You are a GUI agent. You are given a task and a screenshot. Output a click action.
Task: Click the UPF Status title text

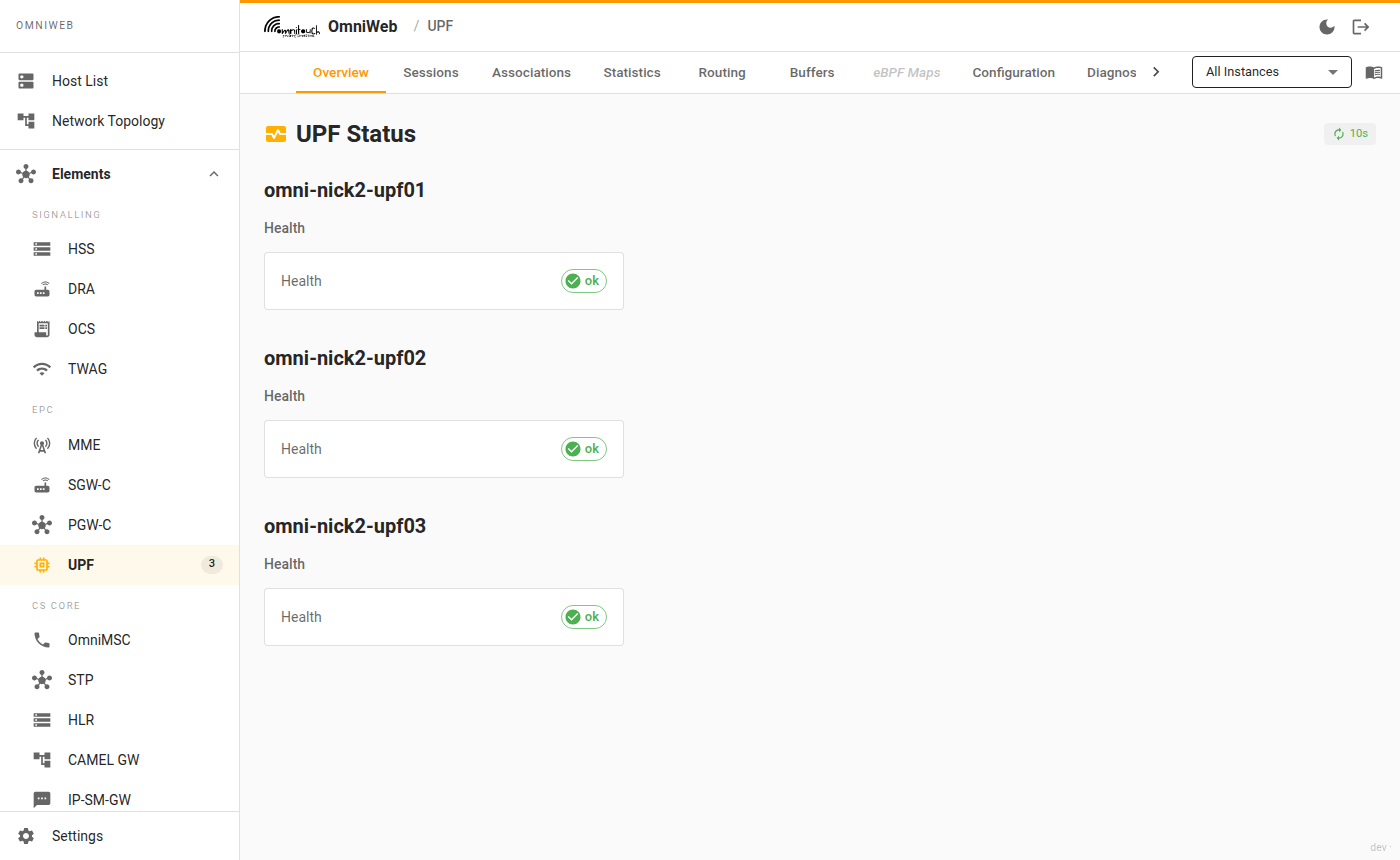point(356,134)
